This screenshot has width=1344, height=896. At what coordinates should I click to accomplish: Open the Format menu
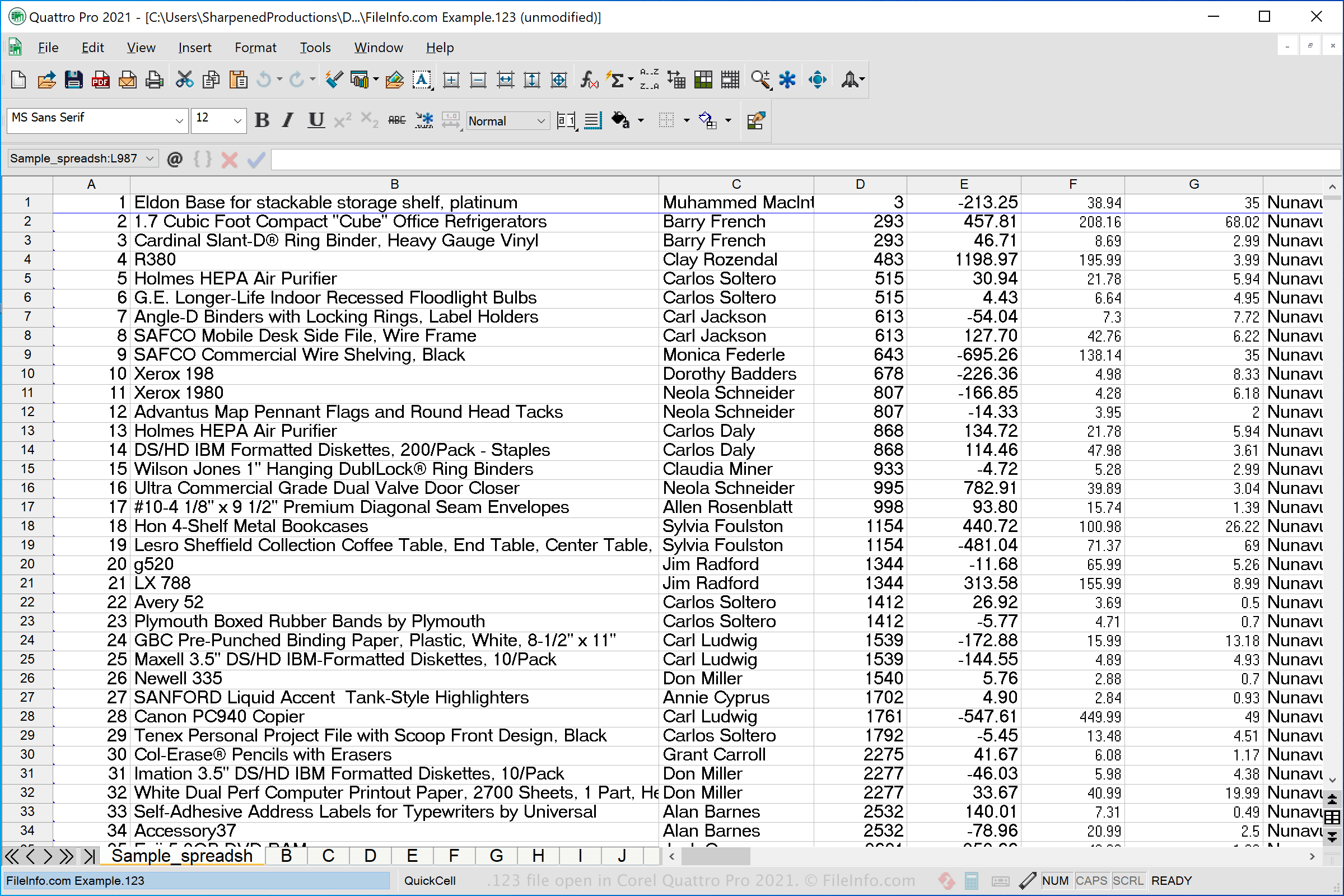[255, 48]
